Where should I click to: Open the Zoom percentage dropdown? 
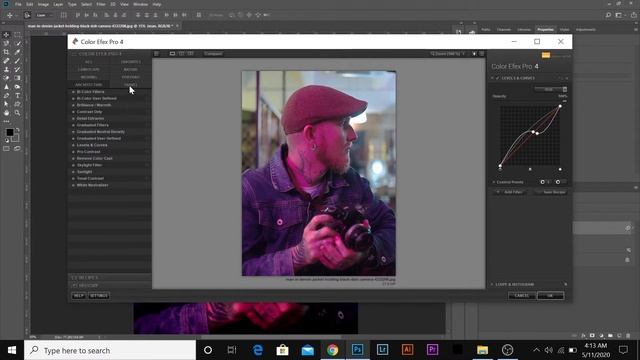pos(448,53)
